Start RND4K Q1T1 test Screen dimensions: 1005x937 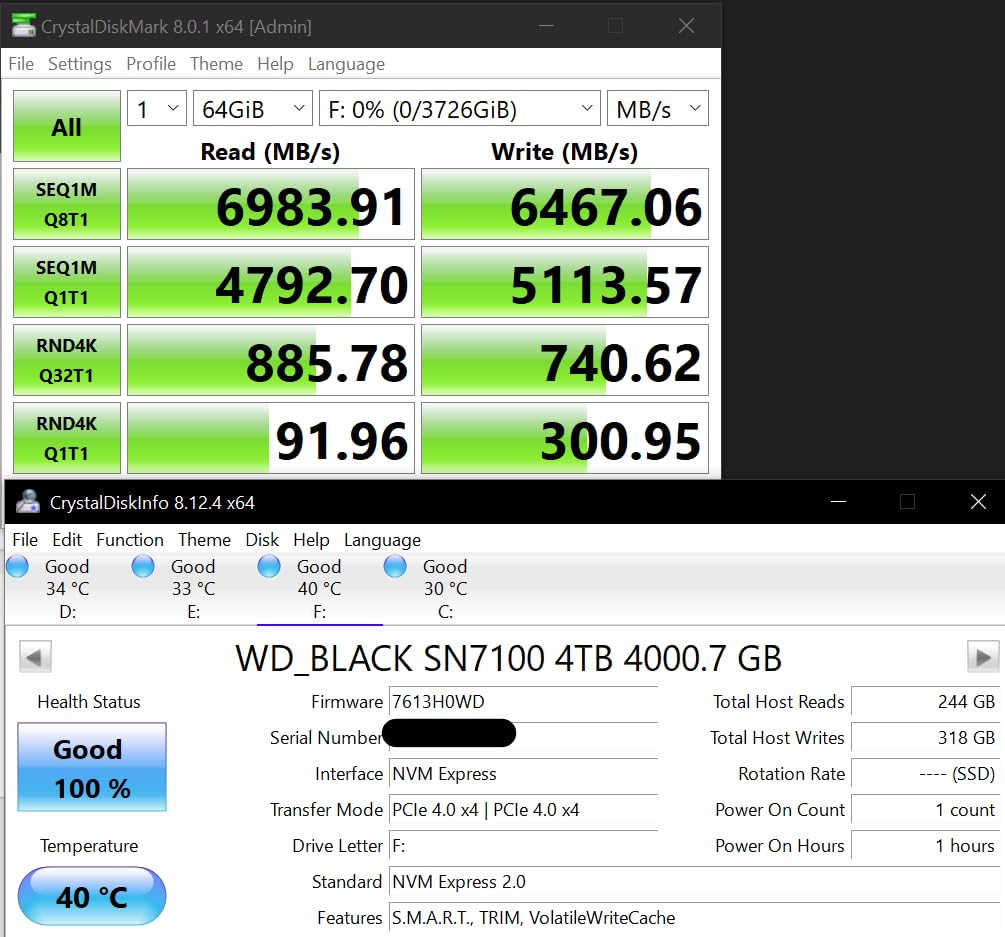pyautogui.click(x=67, y=438)
